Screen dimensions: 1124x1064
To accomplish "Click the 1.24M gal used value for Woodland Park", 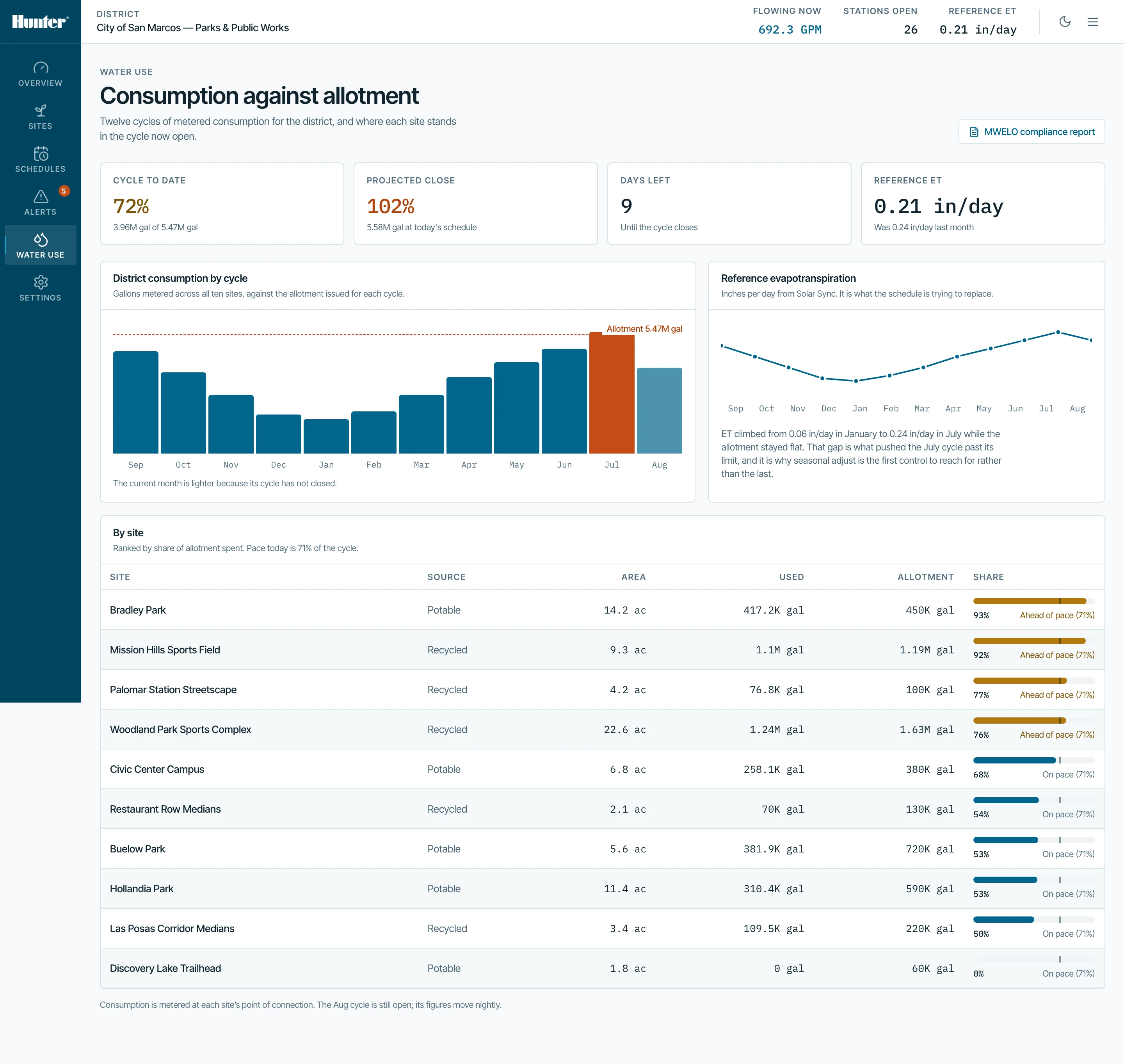I will 776,729.
